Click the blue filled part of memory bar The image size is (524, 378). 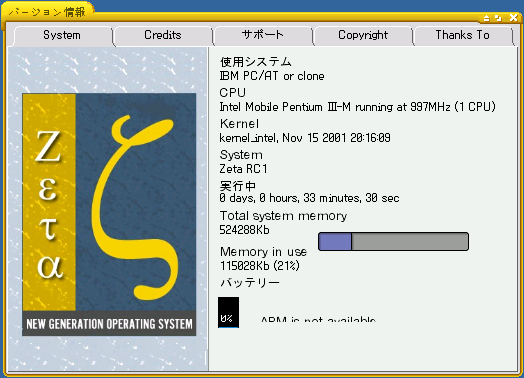coord(335,241)
